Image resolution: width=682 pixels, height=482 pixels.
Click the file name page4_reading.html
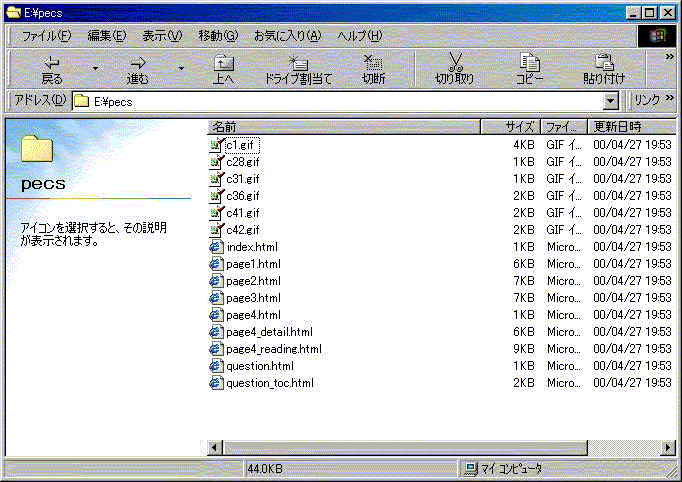[x=274, y=349]
